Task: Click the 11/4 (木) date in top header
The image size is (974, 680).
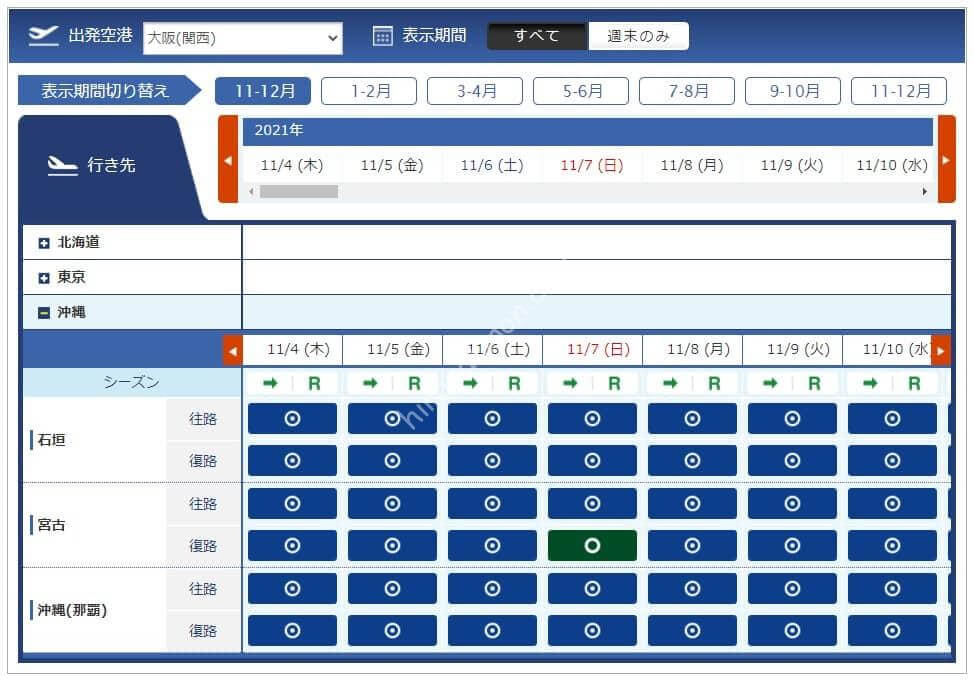Action: pos(292,165)
